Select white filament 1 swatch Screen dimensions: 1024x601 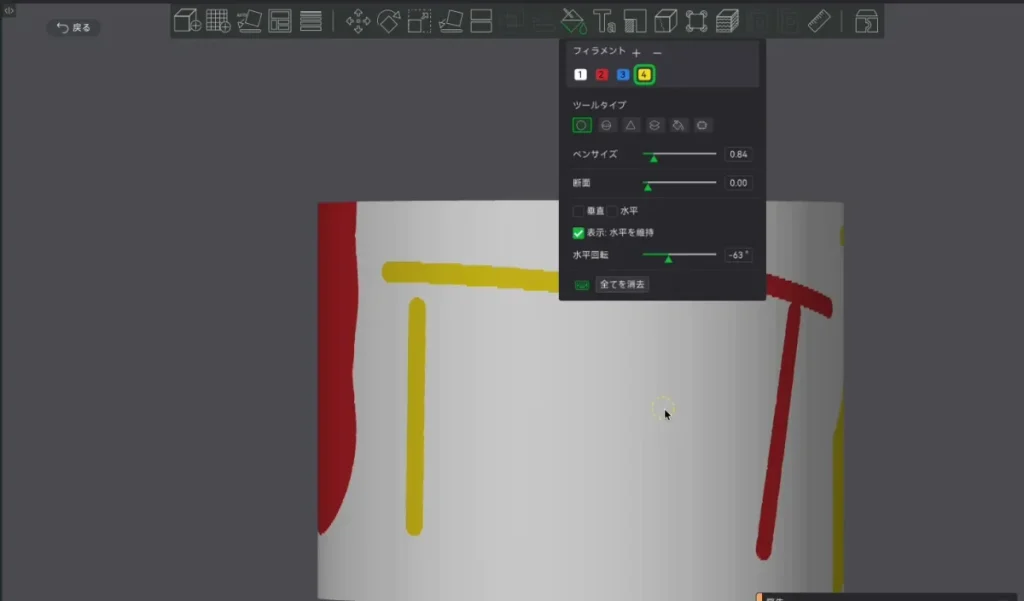click(x=580, y=74)
